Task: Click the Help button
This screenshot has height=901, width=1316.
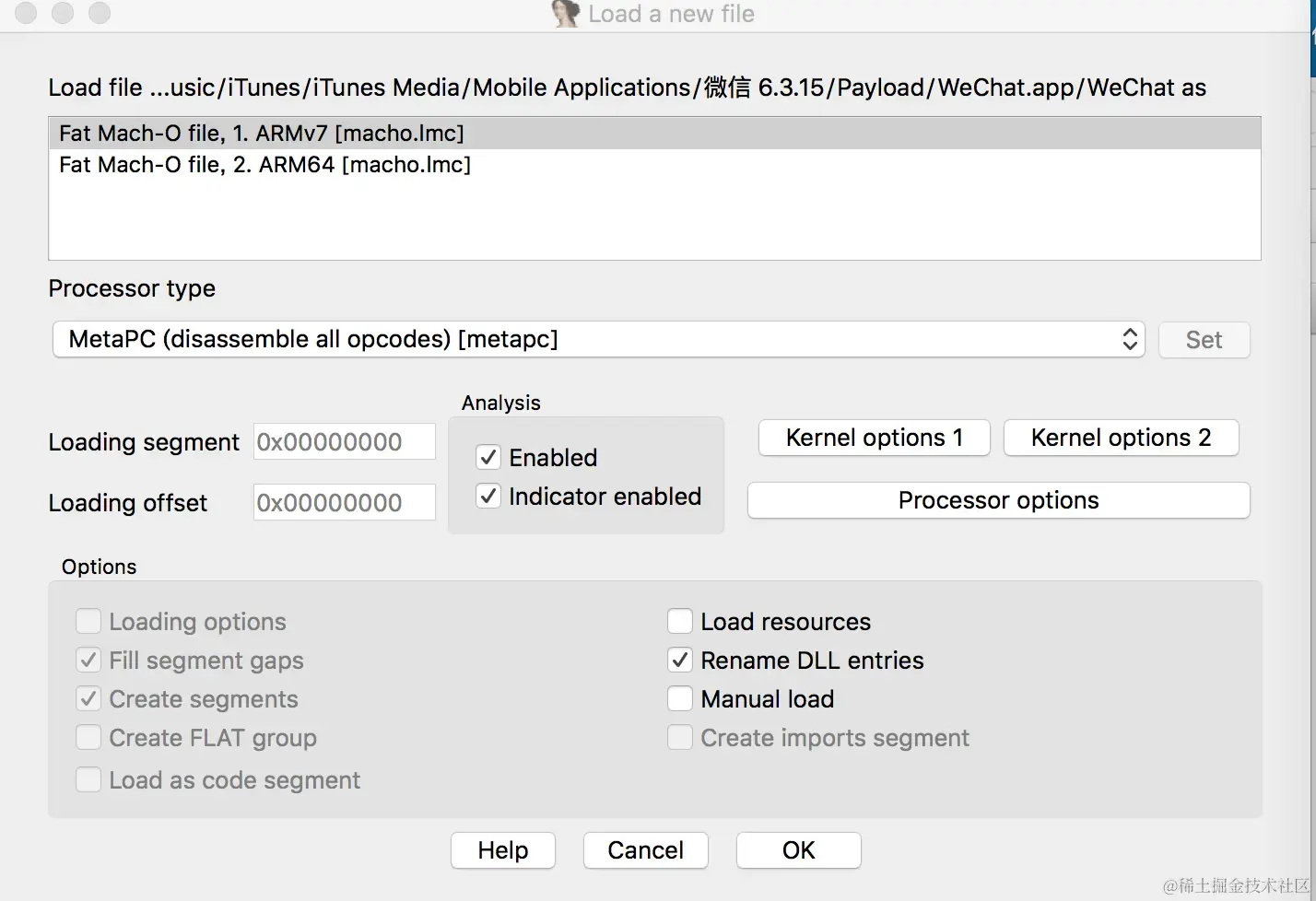Action: click(503, 850)
